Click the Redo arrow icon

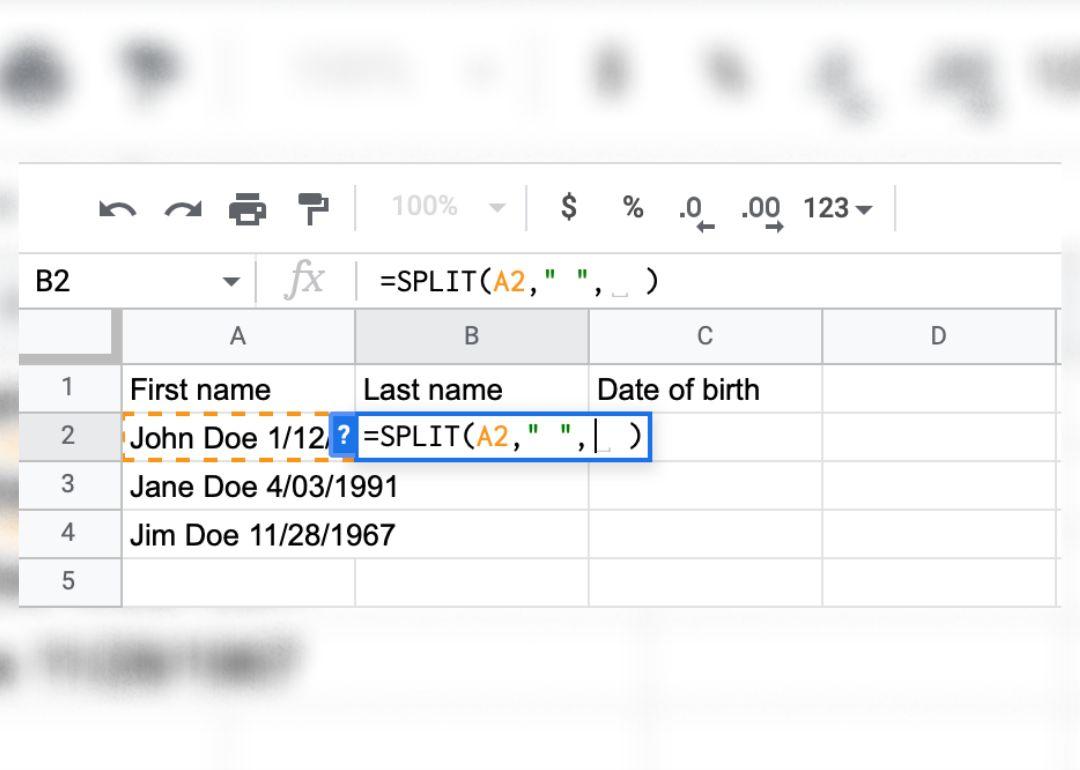[x=183, y=209]
